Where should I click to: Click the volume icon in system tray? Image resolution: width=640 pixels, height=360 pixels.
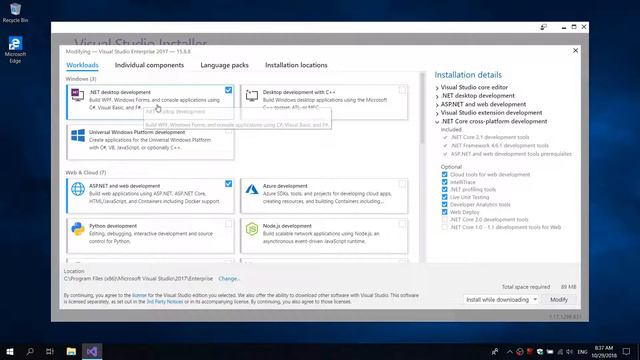point(569,351)
